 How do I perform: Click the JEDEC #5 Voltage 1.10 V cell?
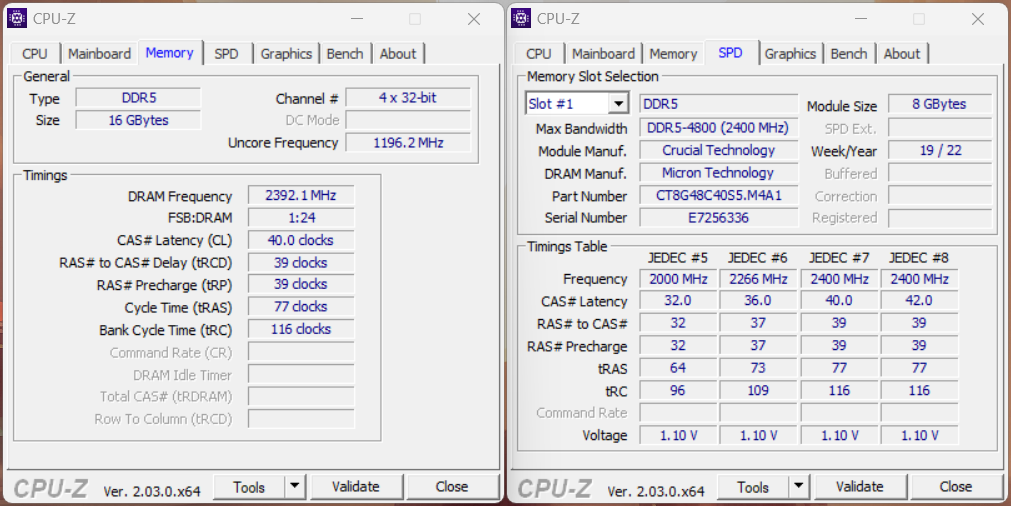[x=678, y=435]
